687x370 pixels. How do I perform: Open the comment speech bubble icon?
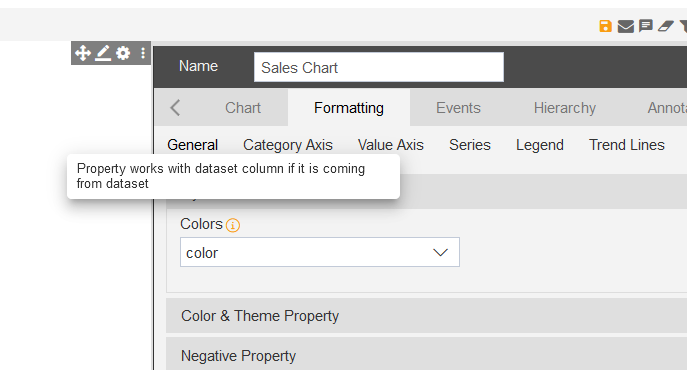pyautogui.click(x=646, y=26)
